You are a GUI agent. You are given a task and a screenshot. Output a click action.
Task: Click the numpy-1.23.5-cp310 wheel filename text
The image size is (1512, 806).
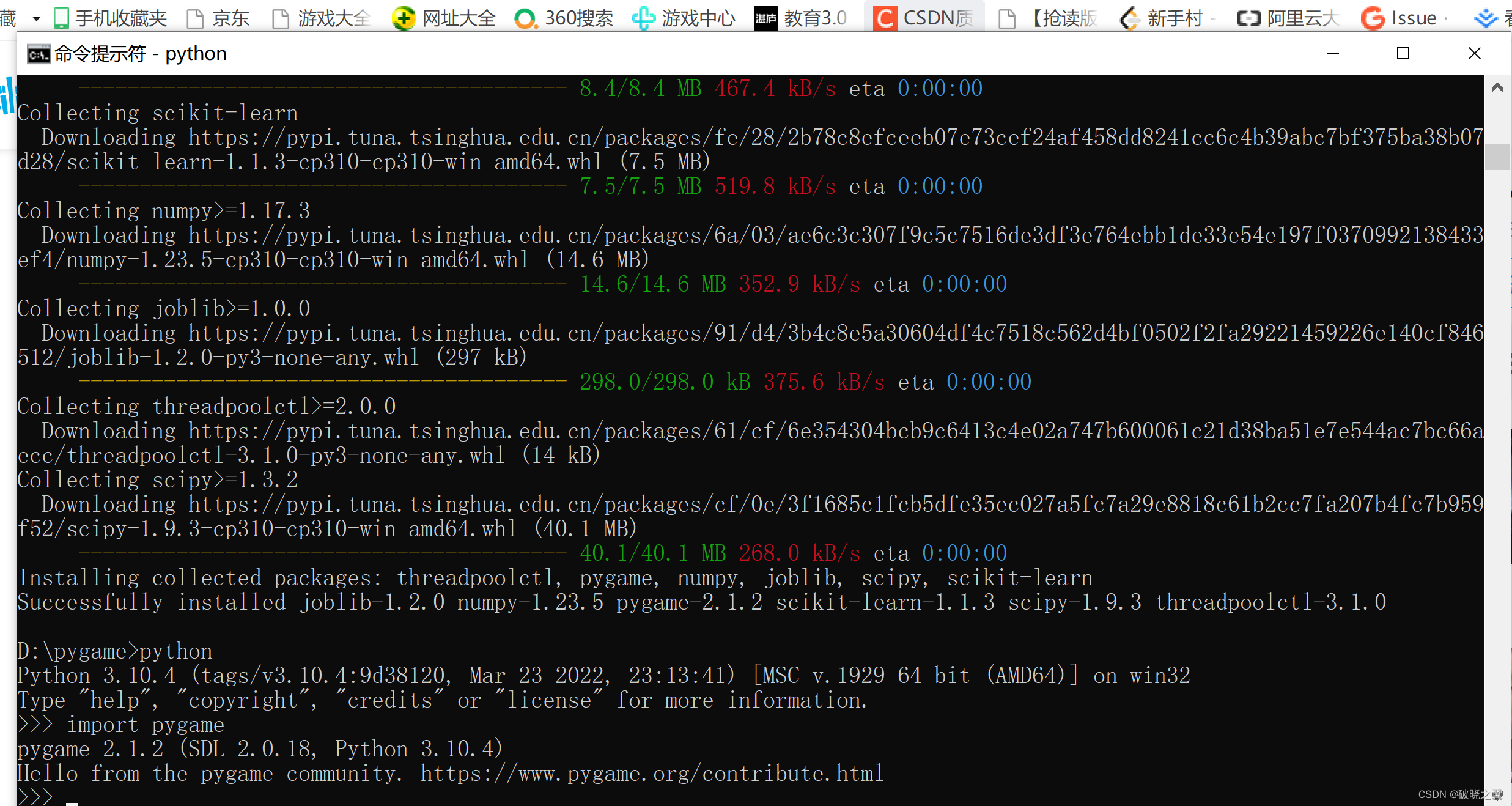click(x=297, y=260)
